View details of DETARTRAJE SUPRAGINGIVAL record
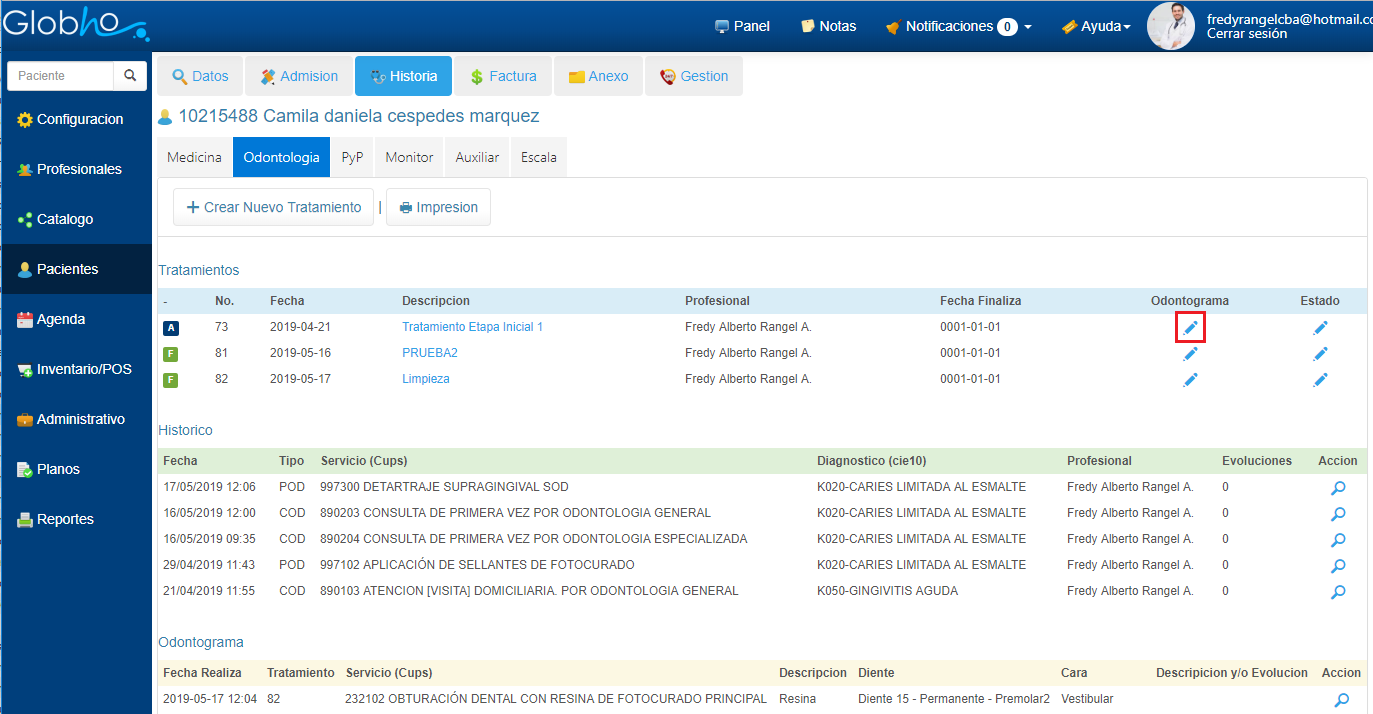The height and width of the screenshot is (714, 1373). pyautogui.click(x=1338, y=488)
